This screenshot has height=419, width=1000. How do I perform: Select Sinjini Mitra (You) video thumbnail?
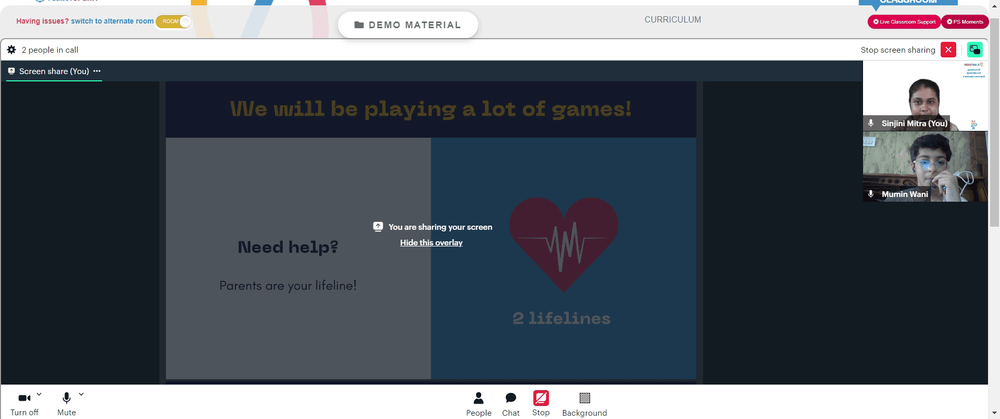[925, 96]
